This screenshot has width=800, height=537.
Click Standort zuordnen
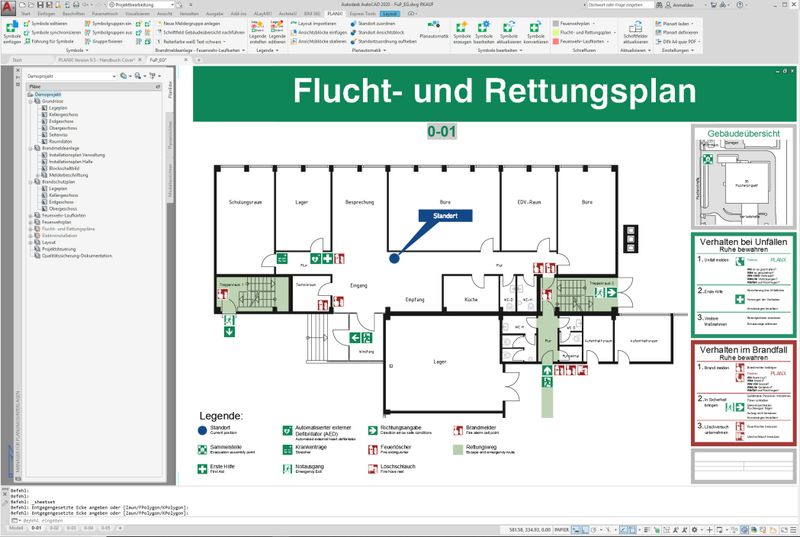372,23
